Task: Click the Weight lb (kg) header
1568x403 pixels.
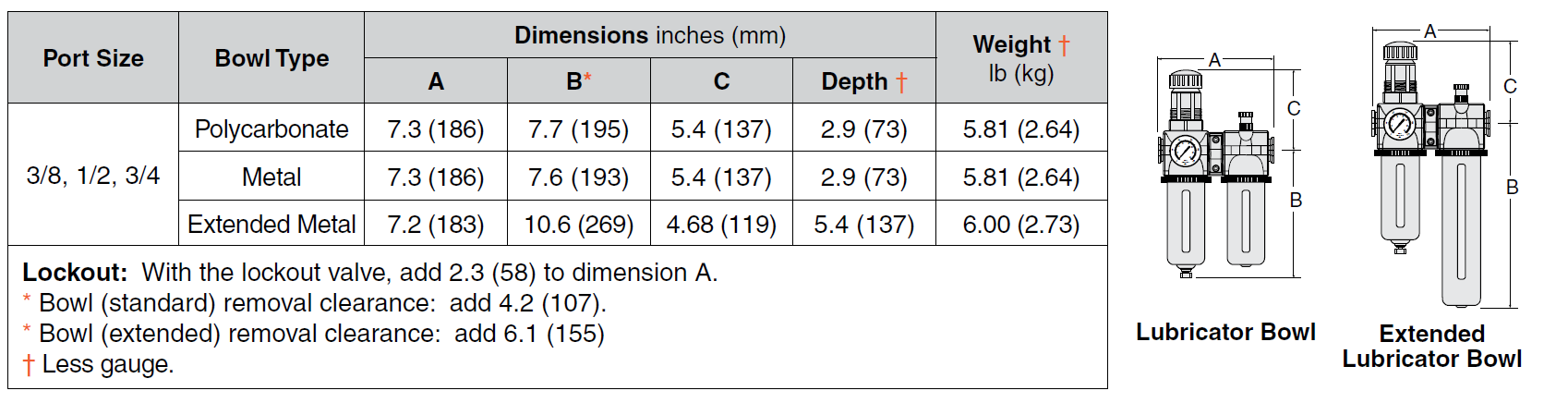Action: point(1020,58)
